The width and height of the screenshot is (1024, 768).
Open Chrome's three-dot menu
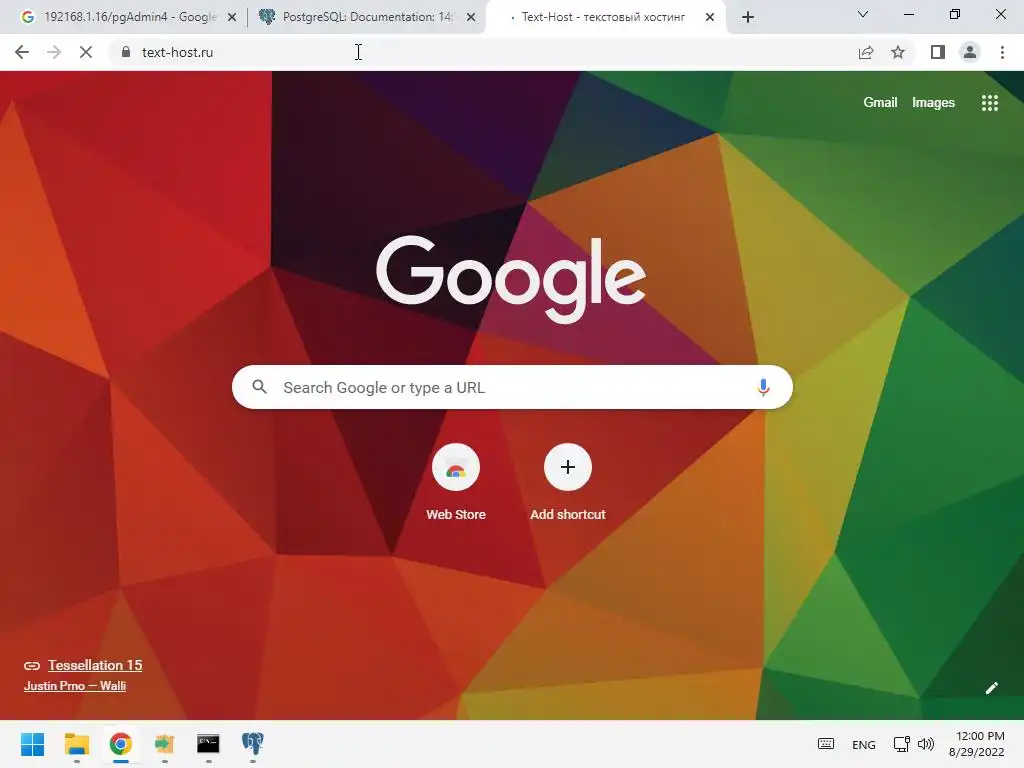tap(1002, 52)
